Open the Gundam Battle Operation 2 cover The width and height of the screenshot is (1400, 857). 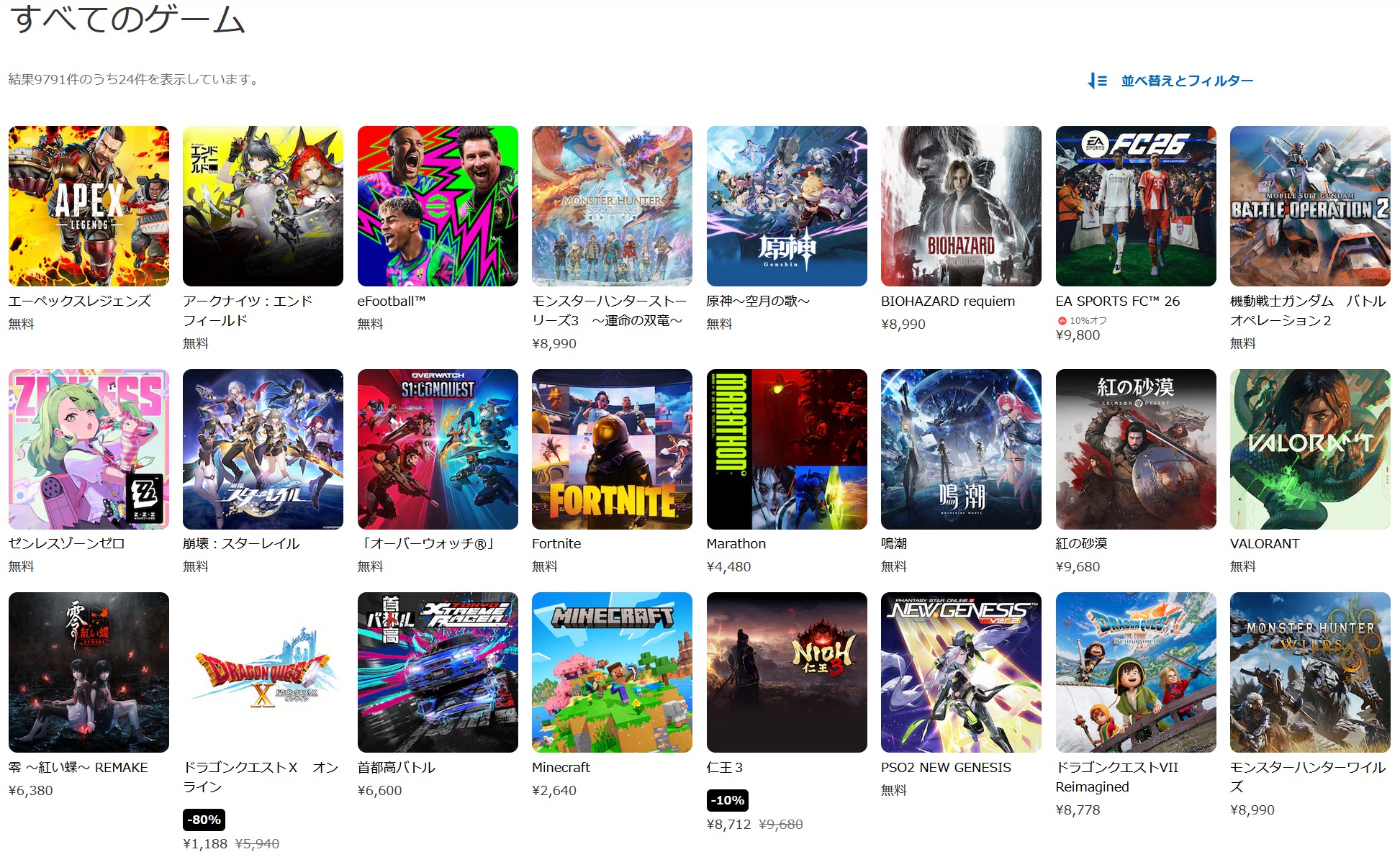[1309, 206]
